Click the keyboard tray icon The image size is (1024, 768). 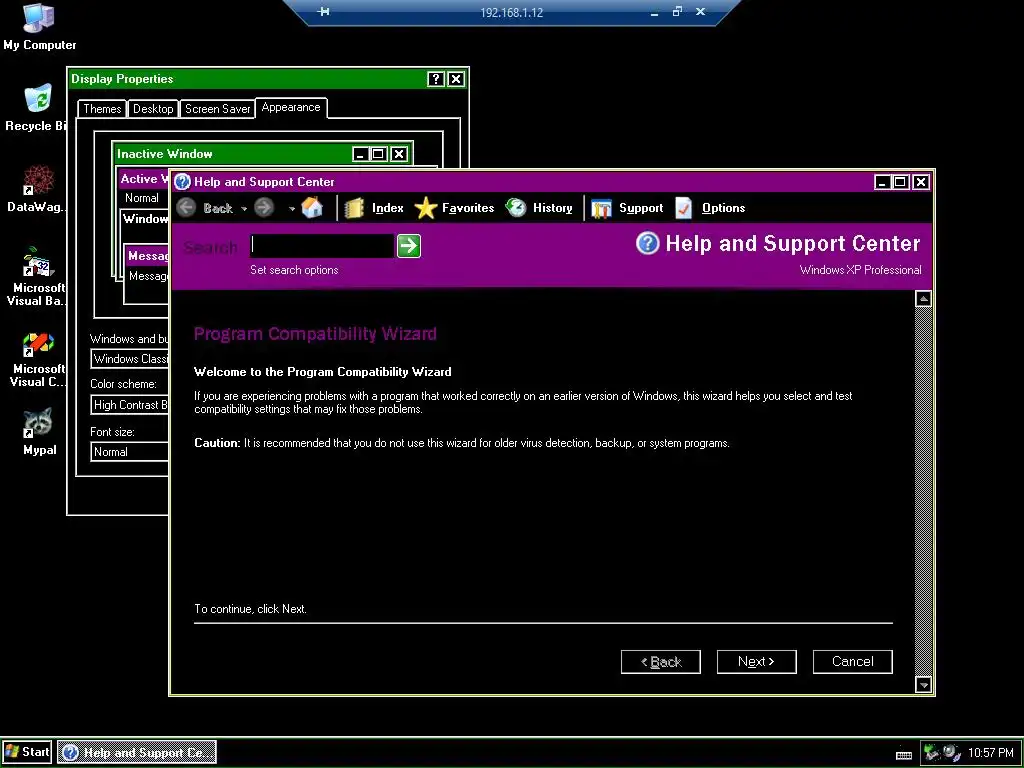(x=904, y=755)
